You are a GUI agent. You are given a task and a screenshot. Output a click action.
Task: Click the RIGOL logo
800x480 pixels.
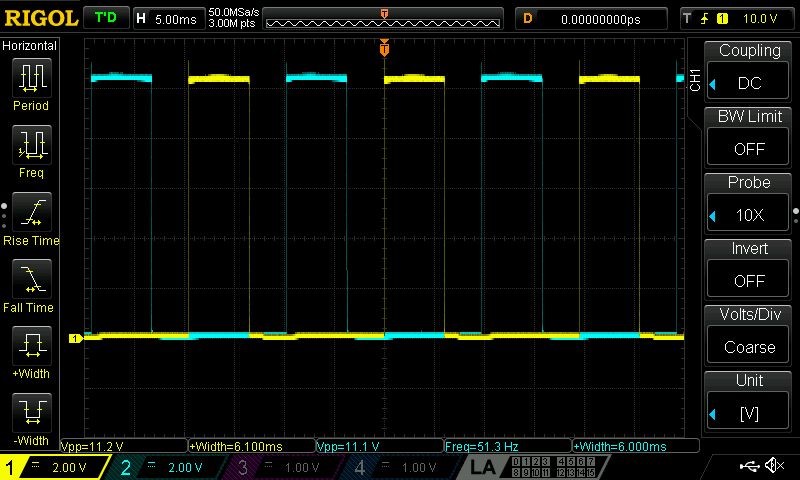(41, 18)
